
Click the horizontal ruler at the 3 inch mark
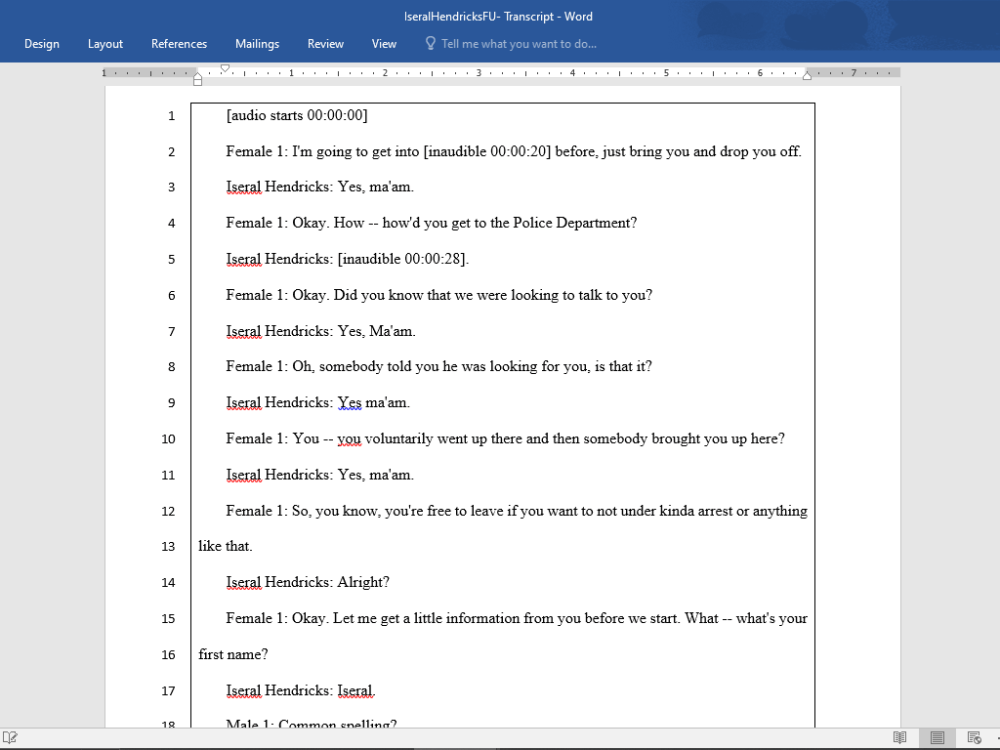coord(478,73)
